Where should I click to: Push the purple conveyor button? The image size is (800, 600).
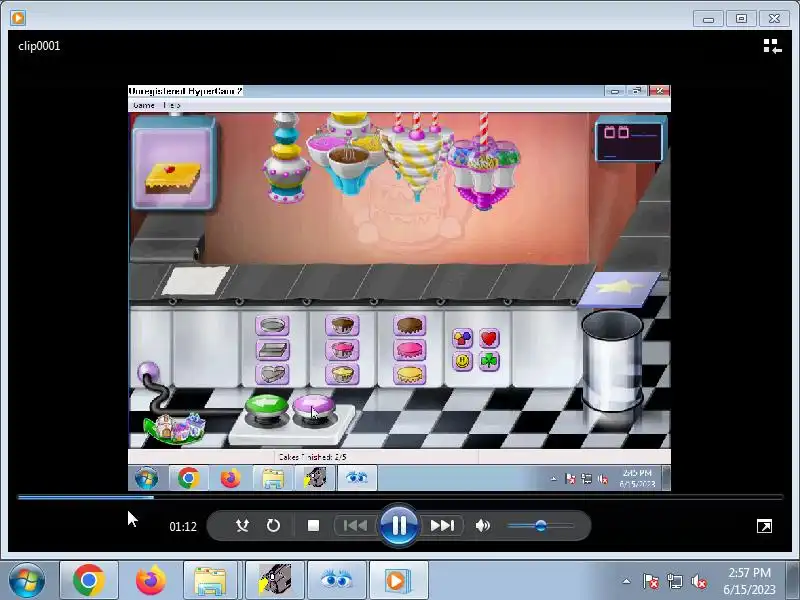tap(314, 410)
